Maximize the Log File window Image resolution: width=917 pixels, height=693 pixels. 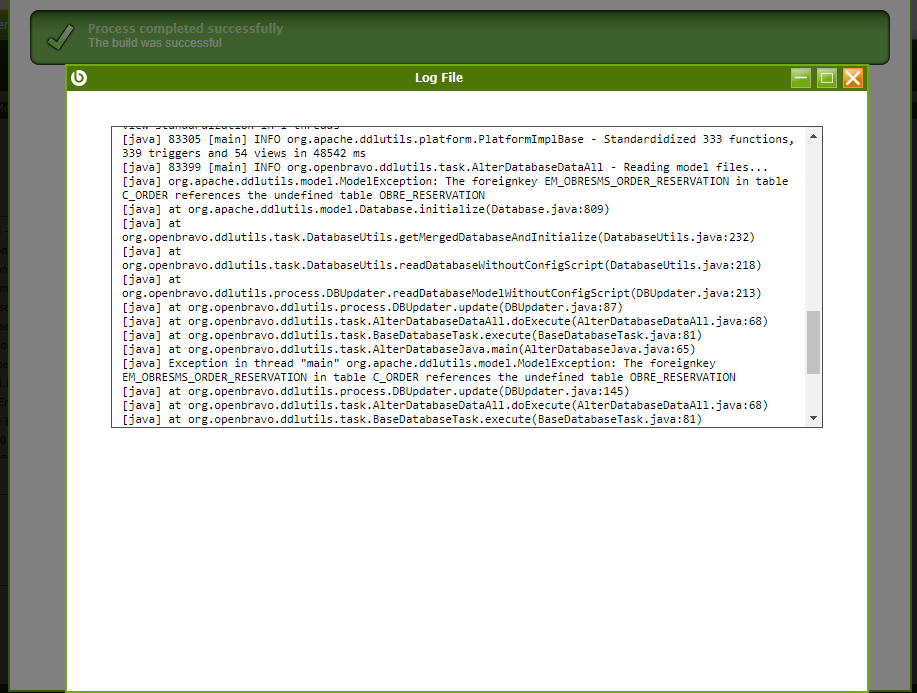[x=827, y=78]
